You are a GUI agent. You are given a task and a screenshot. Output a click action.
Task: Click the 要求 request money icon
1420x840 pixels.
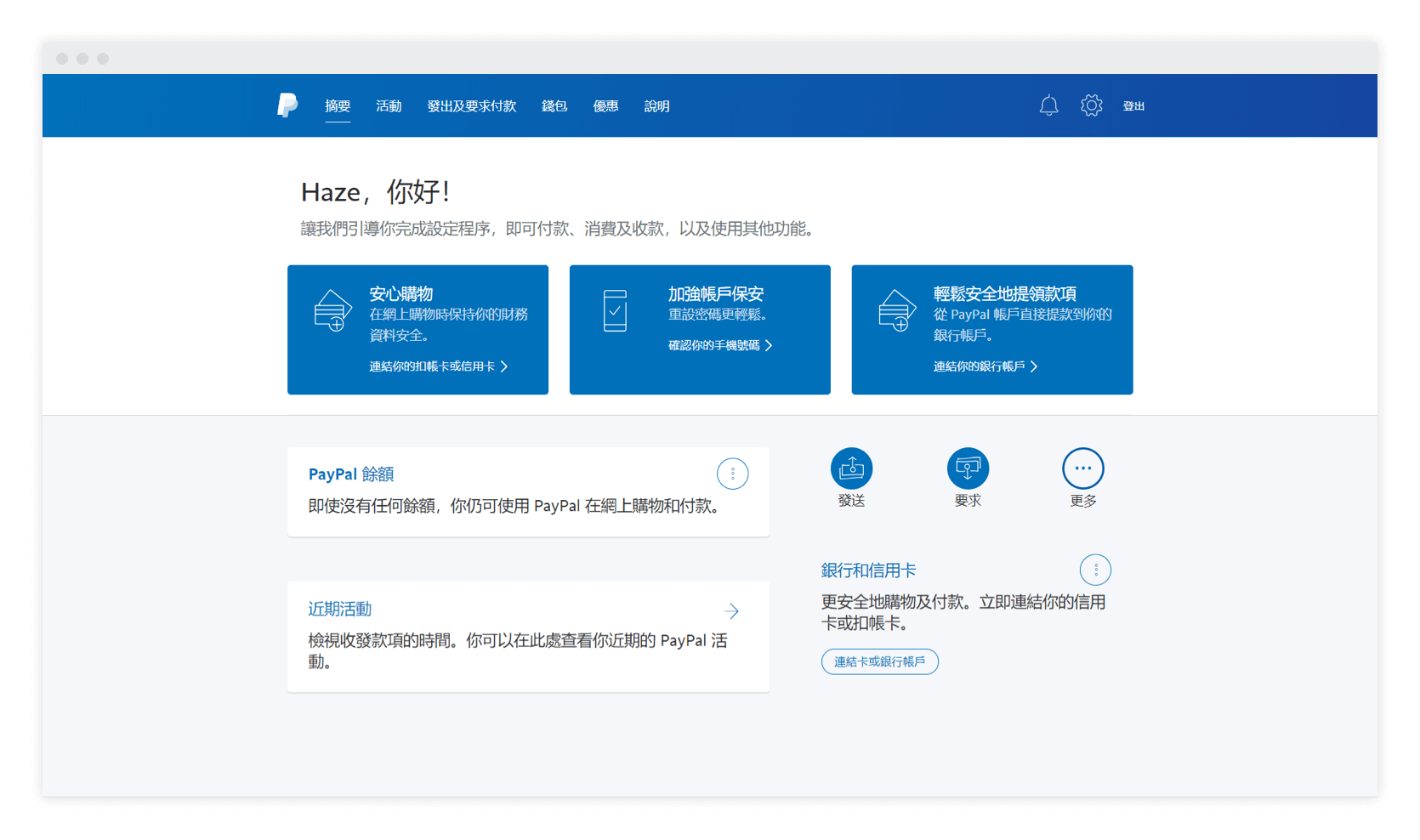click(x=968, y=468)
